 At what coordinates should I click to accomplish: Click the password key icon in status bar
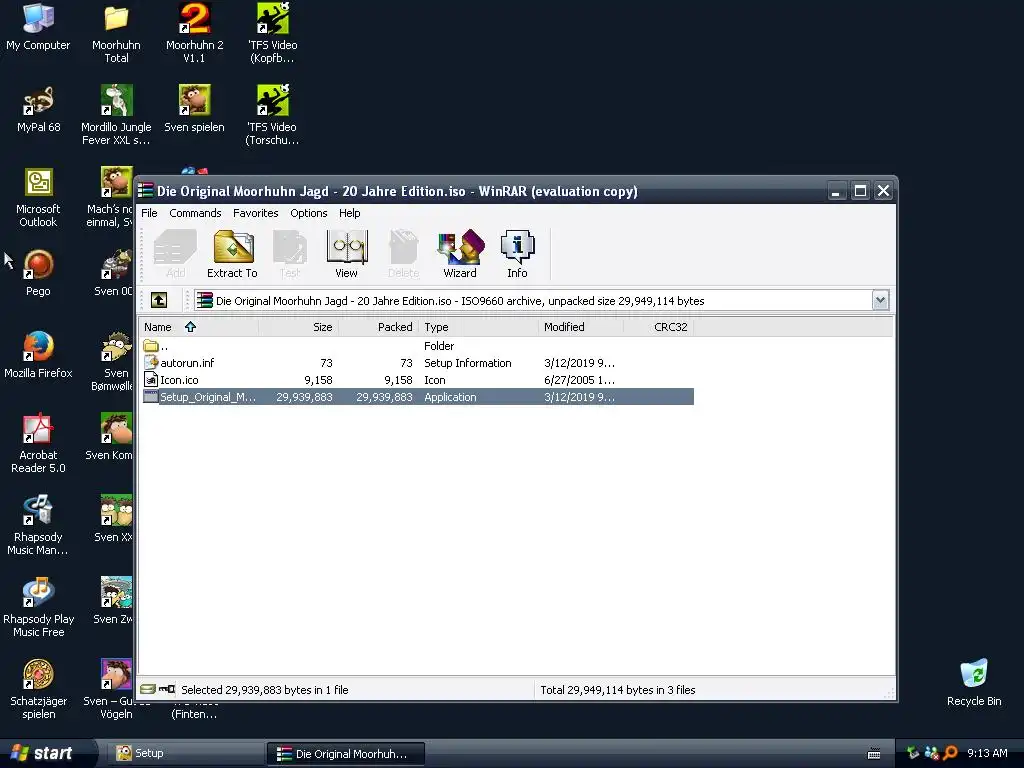click(x=167, y=689)
